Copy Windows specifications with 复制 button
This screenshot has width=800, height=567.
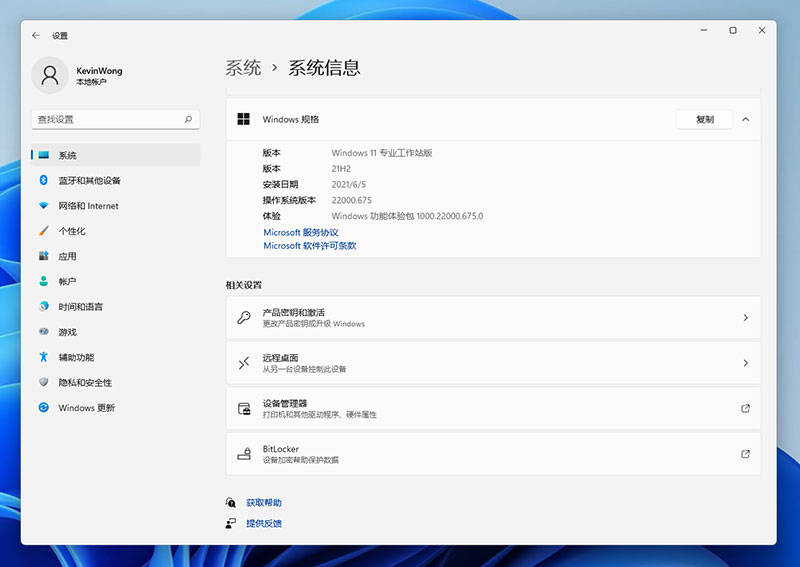(x=704, y=119)
